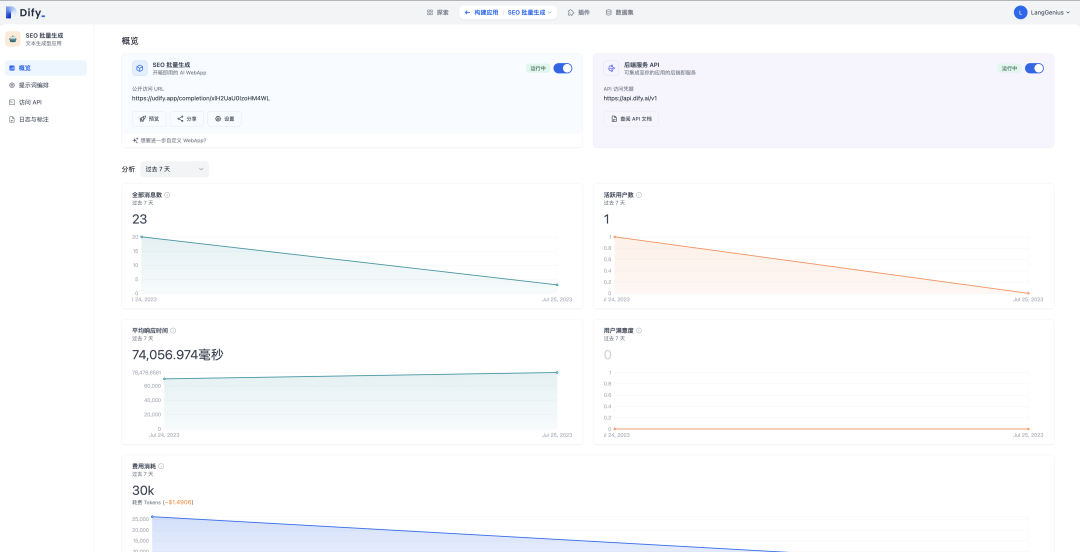The image size is (1080, 552).
Task: Open the 过去 7 天 analysis period dropdown
Action: [174, 169]
